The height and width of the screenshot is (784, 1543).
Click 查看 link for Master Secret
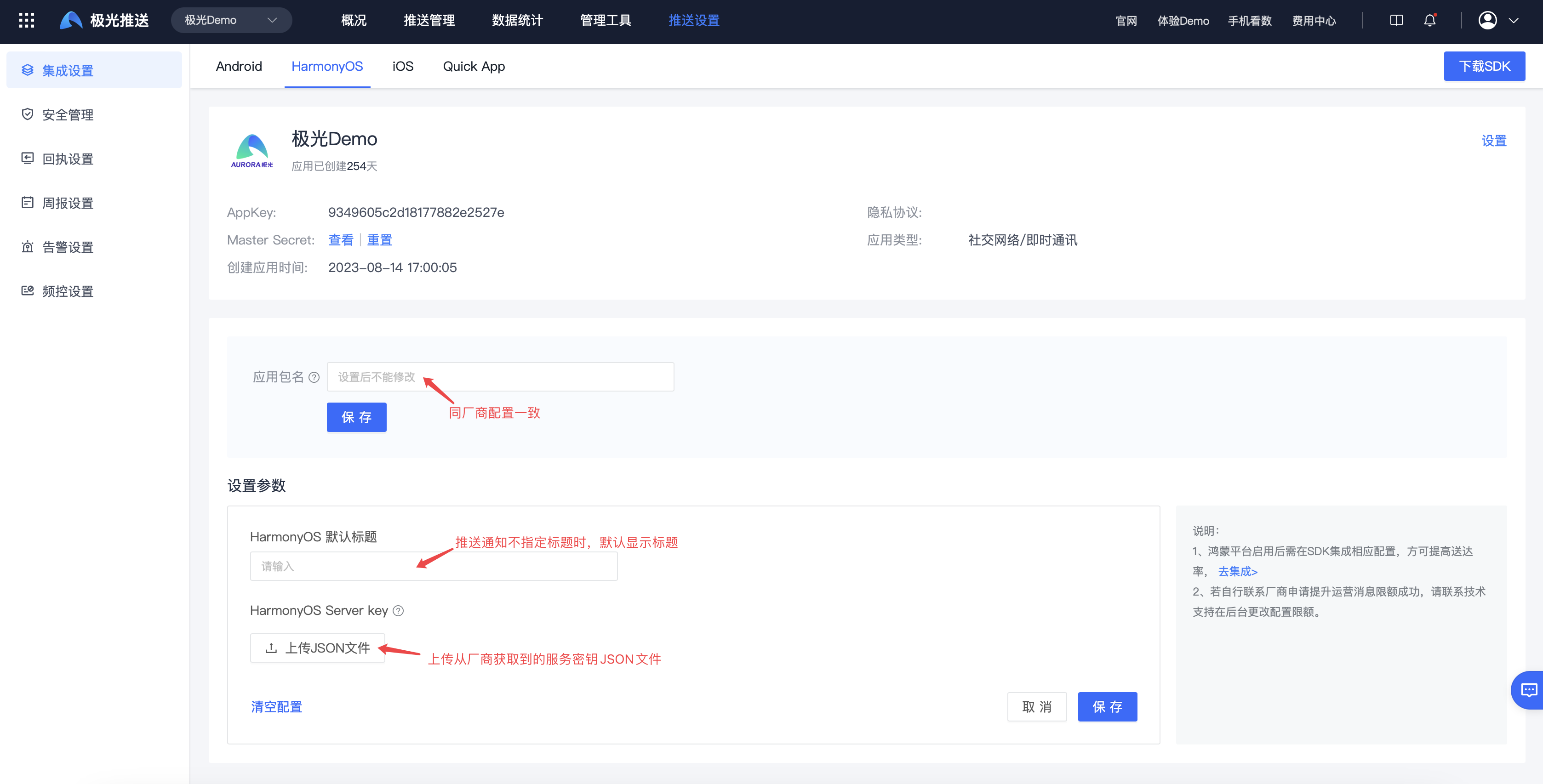pos(341,240)
